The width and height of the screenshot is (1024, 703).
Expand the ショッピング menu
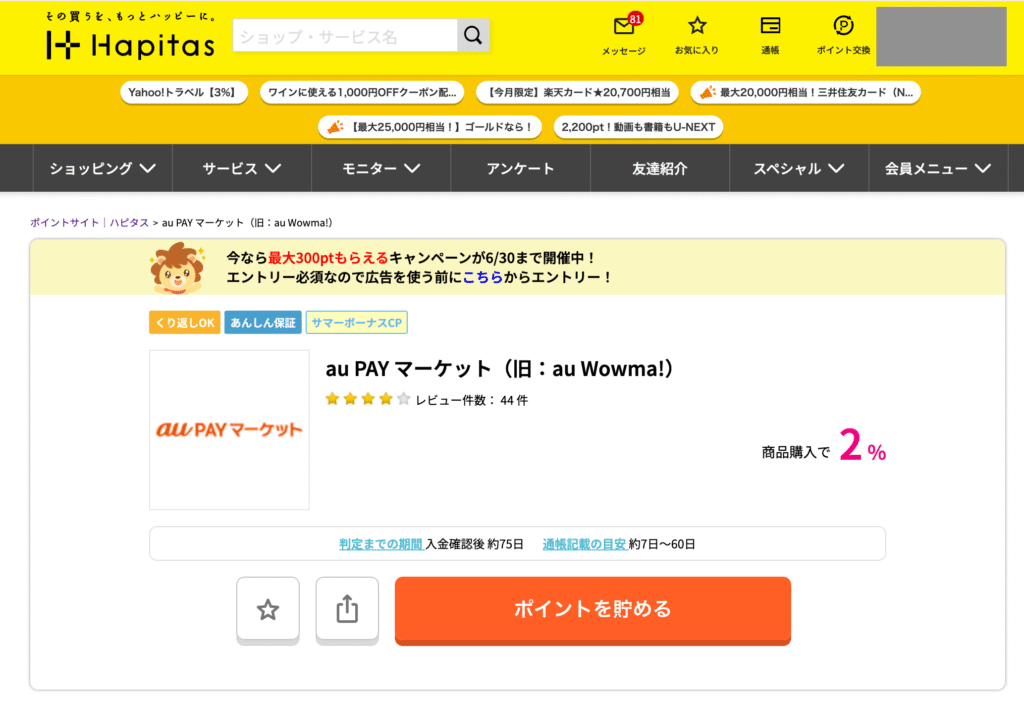(x=103, y=169)
